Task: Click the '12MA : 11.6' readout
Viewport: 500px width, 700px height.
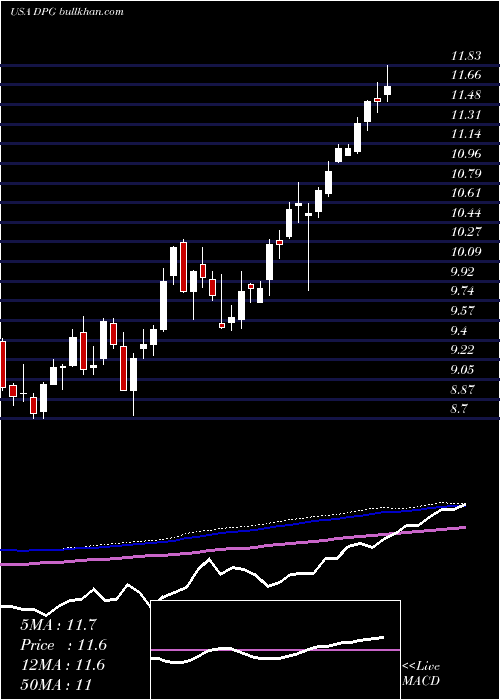Action: coord(63,665)
